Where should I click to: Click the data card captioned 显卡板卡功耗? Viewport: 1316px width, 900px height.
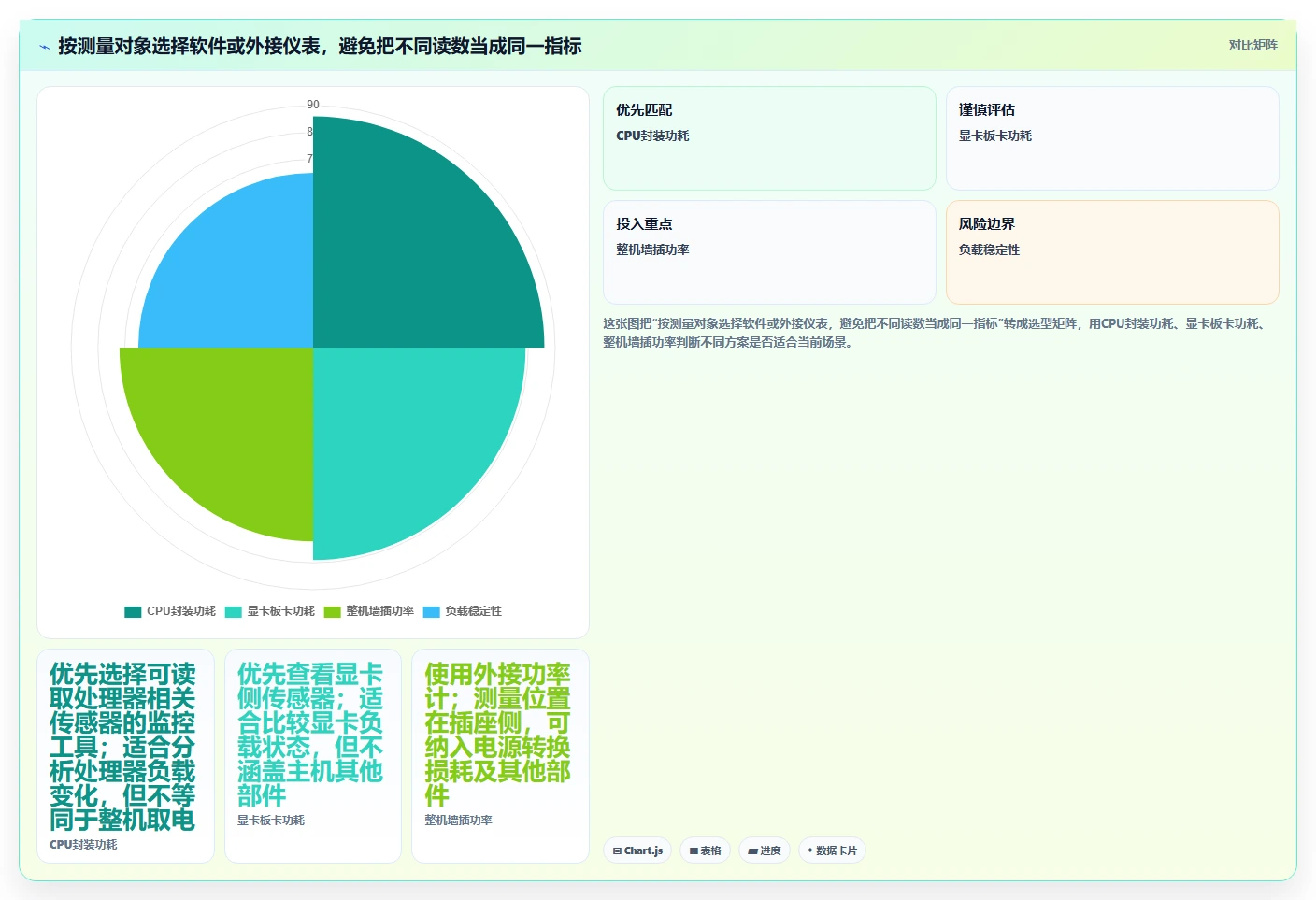313,756
